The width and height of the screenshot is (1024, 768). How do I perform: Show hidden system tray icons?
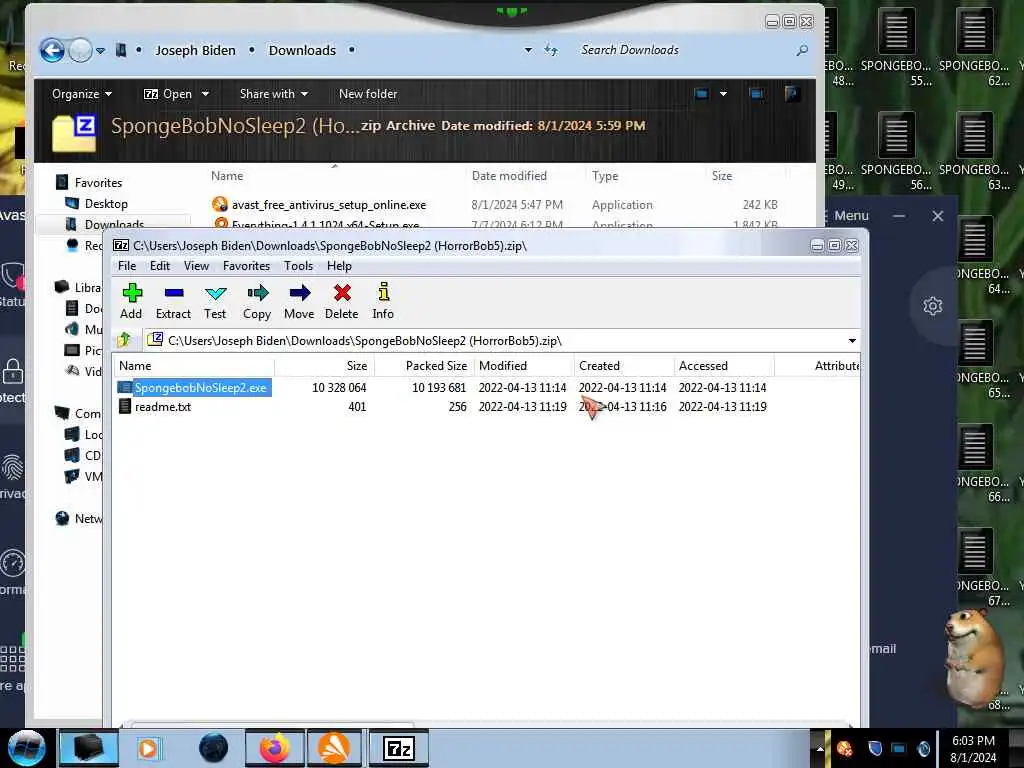click(820, 748)
